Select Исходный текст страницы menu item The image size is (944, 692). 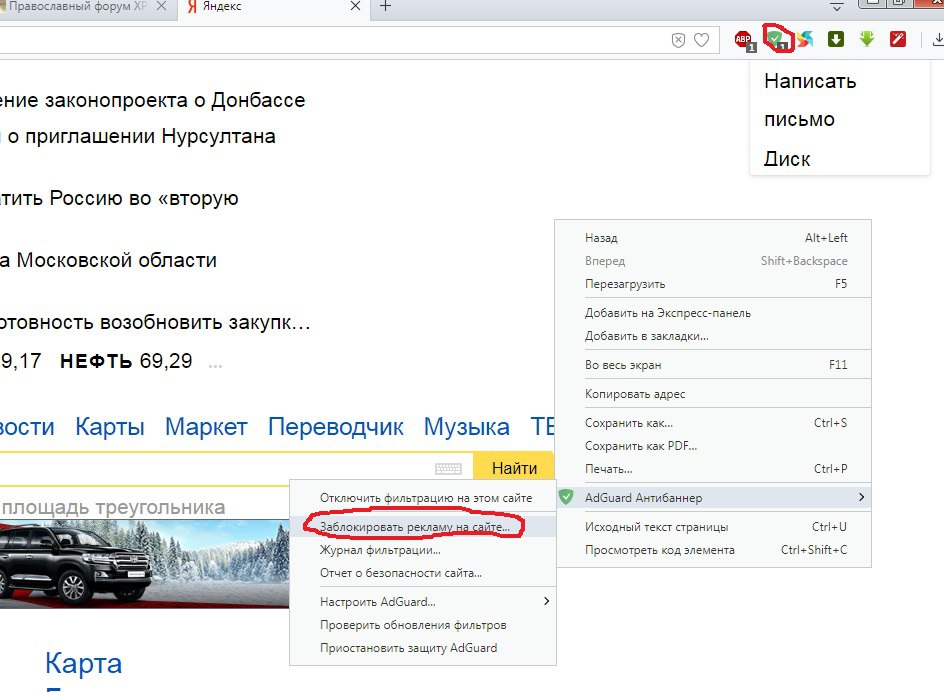[715, 526]
